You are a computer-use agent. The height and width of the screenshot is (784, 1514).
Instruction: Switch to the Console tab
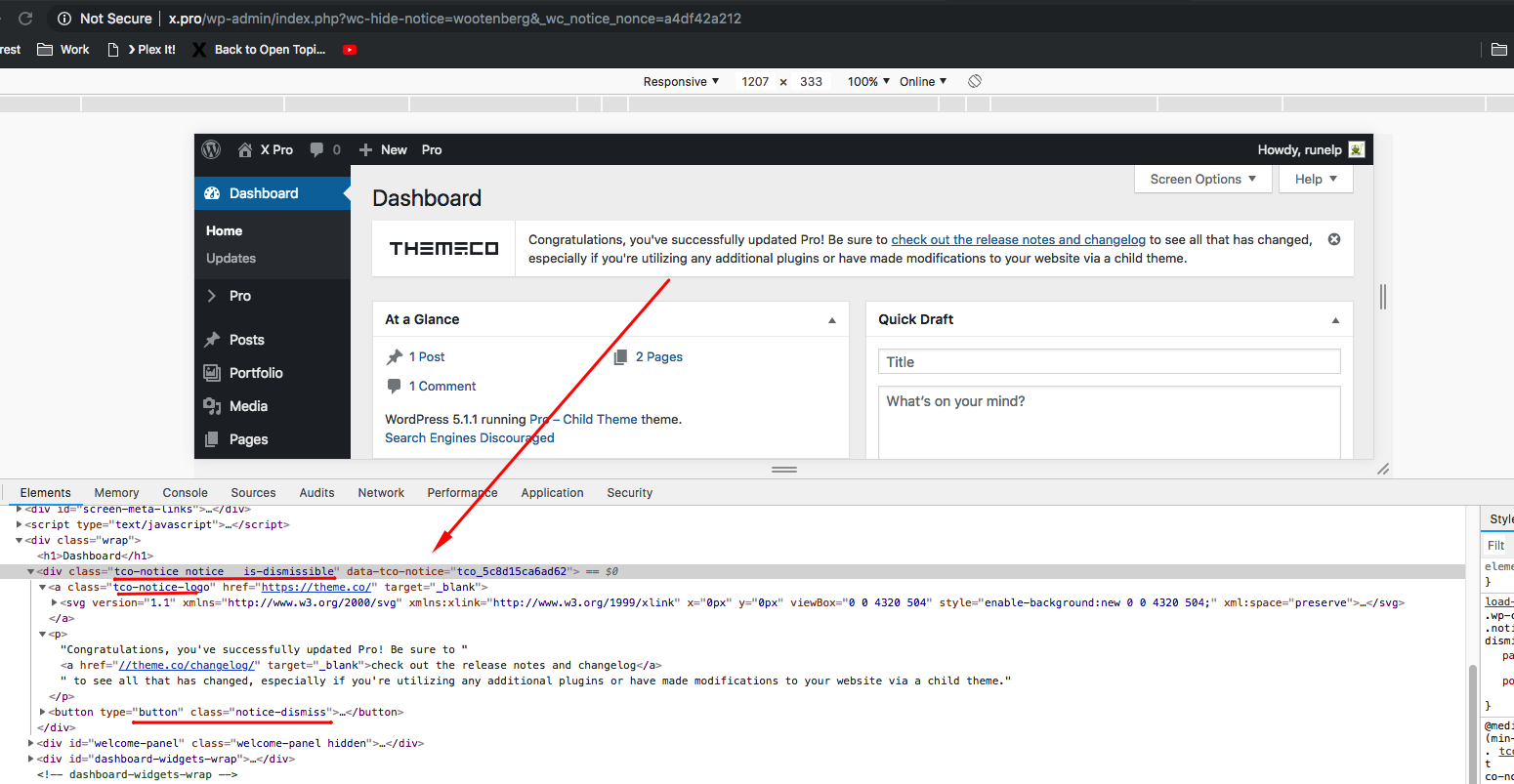[185, 493]
